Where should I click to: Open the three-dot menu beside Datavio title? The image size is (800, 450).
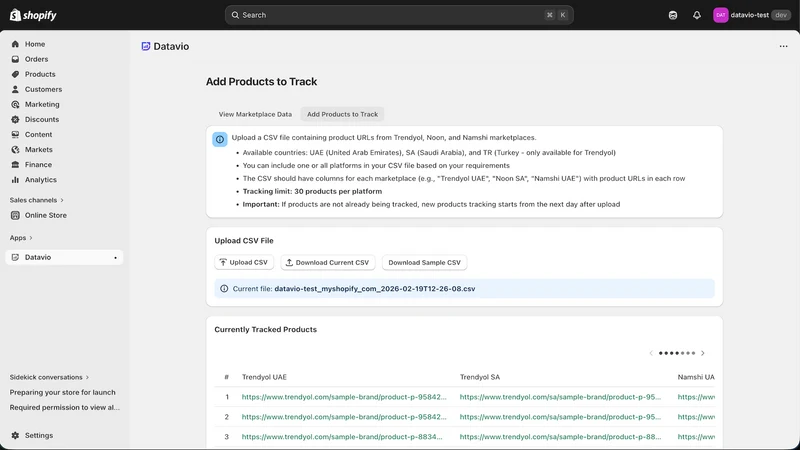[783, 46]
